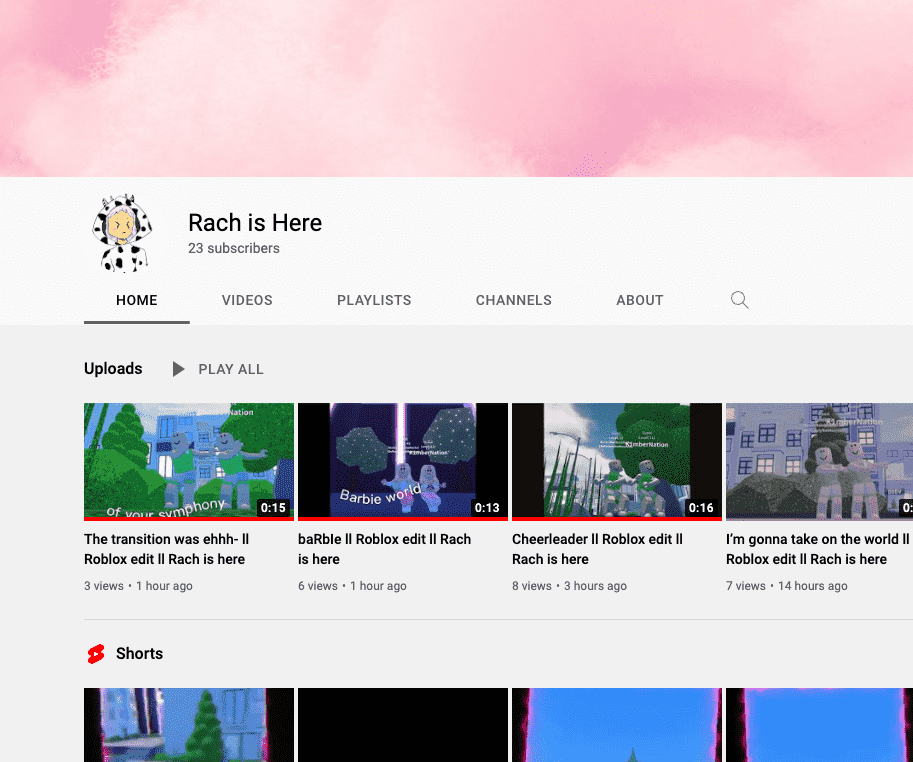Click the Rach is Here channel avatar
This screenshot has width=913, height=762.
[122, 234]
